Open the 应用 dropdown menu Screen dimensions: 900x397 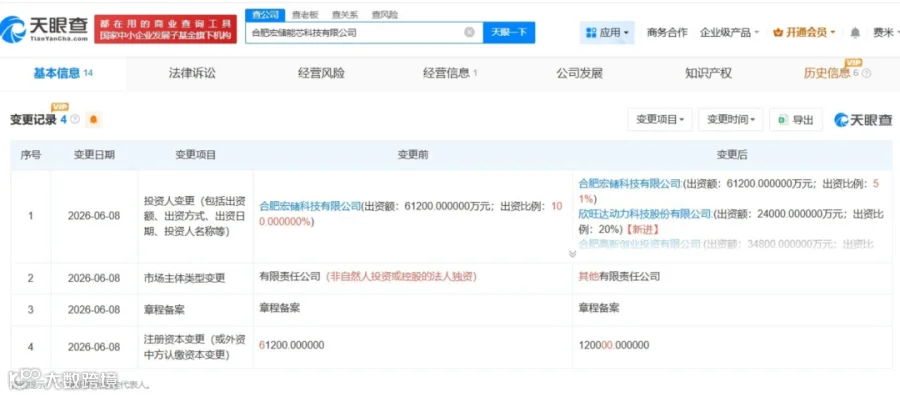607,33
